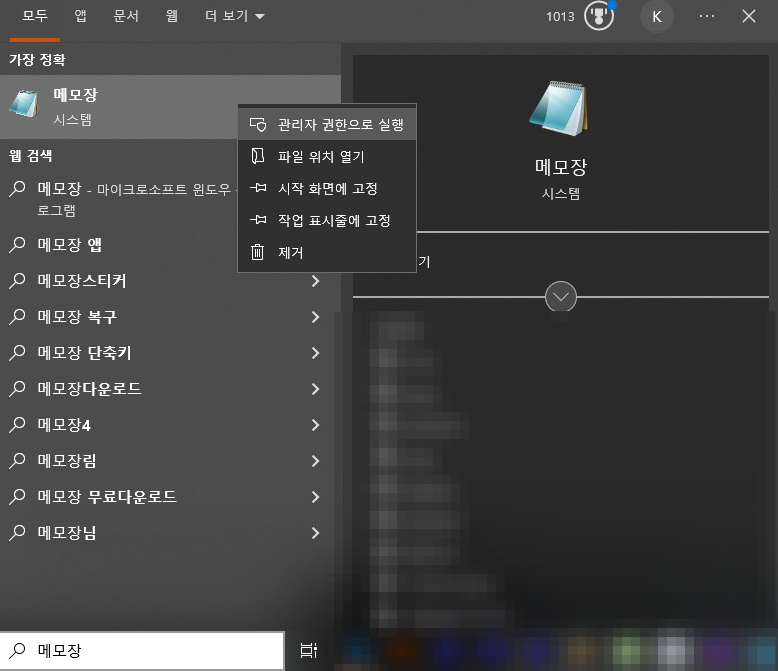Click the pin icon for 작업 표시줄에 고정
Viewport: 778px width, 671px height.
click(x=258, y=219)
